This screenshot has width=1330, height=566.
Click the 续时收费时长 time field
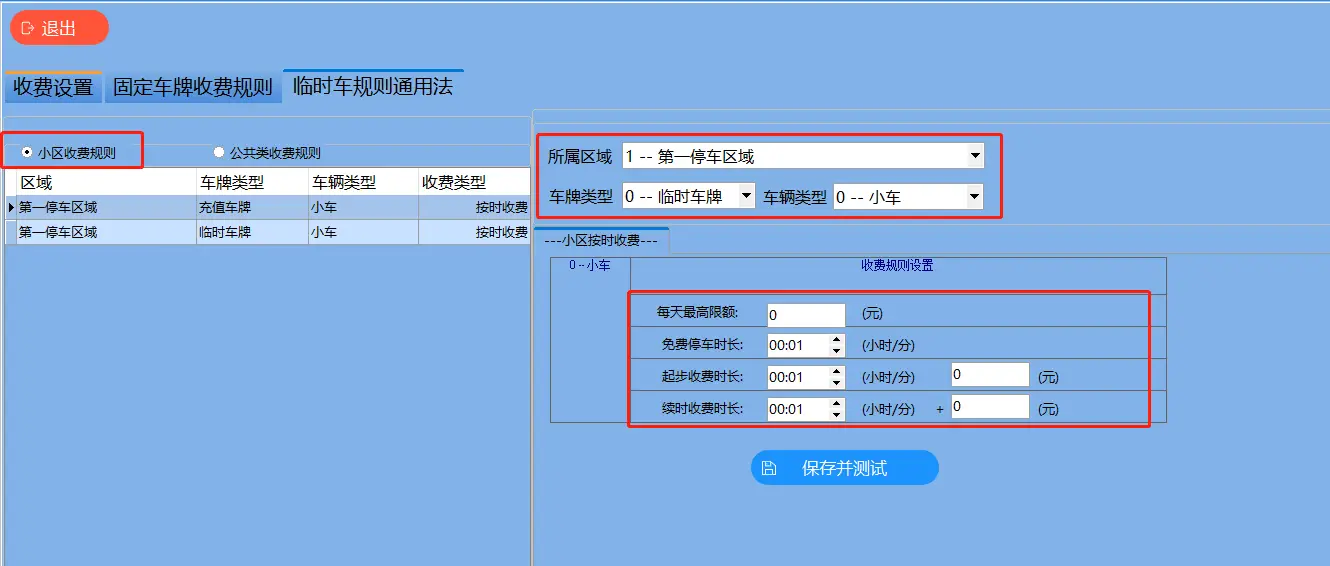click(x=798, y=409)
